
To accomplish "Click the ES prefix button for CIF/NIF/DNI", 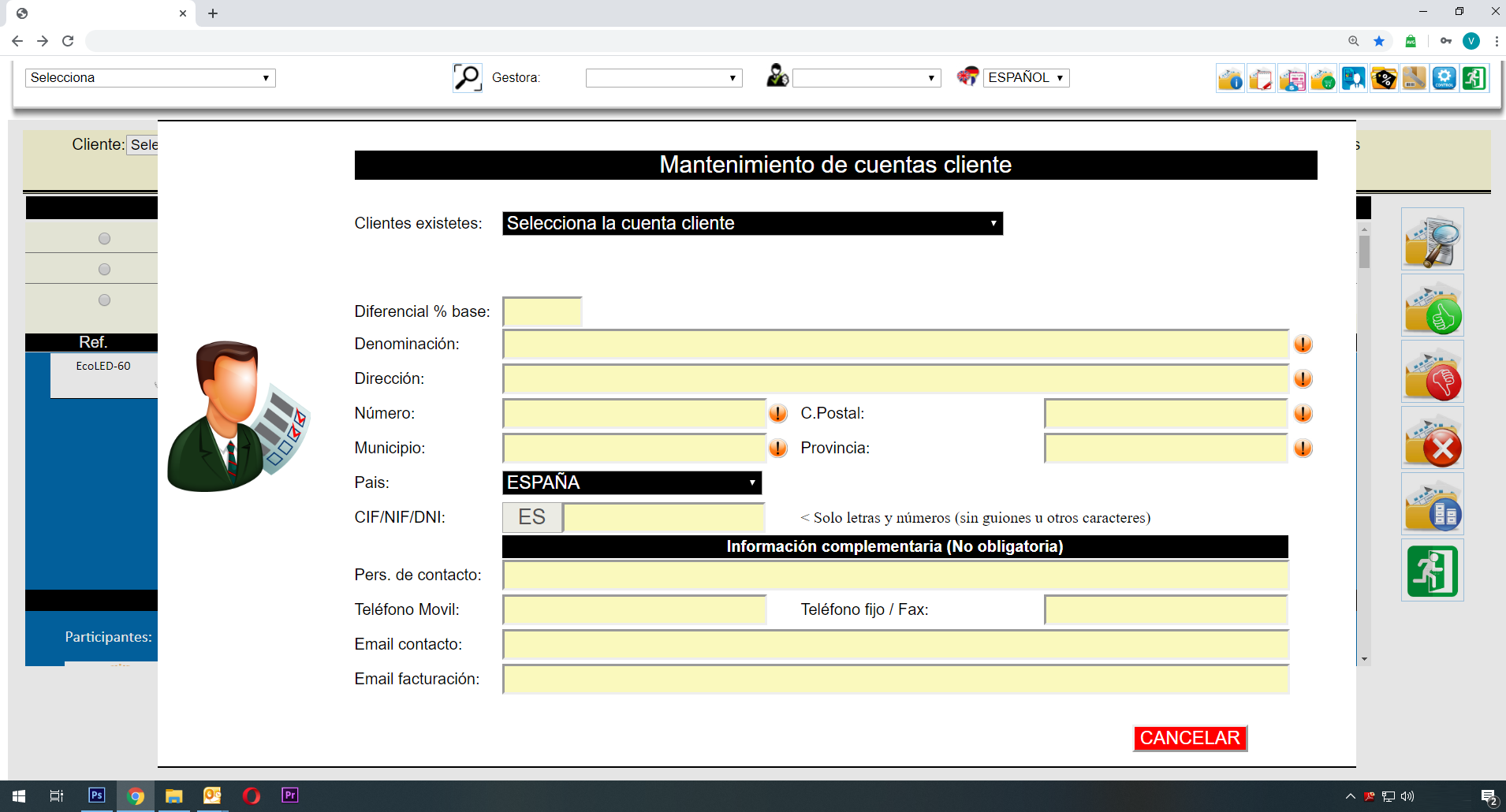I will [x=532, y=517].
